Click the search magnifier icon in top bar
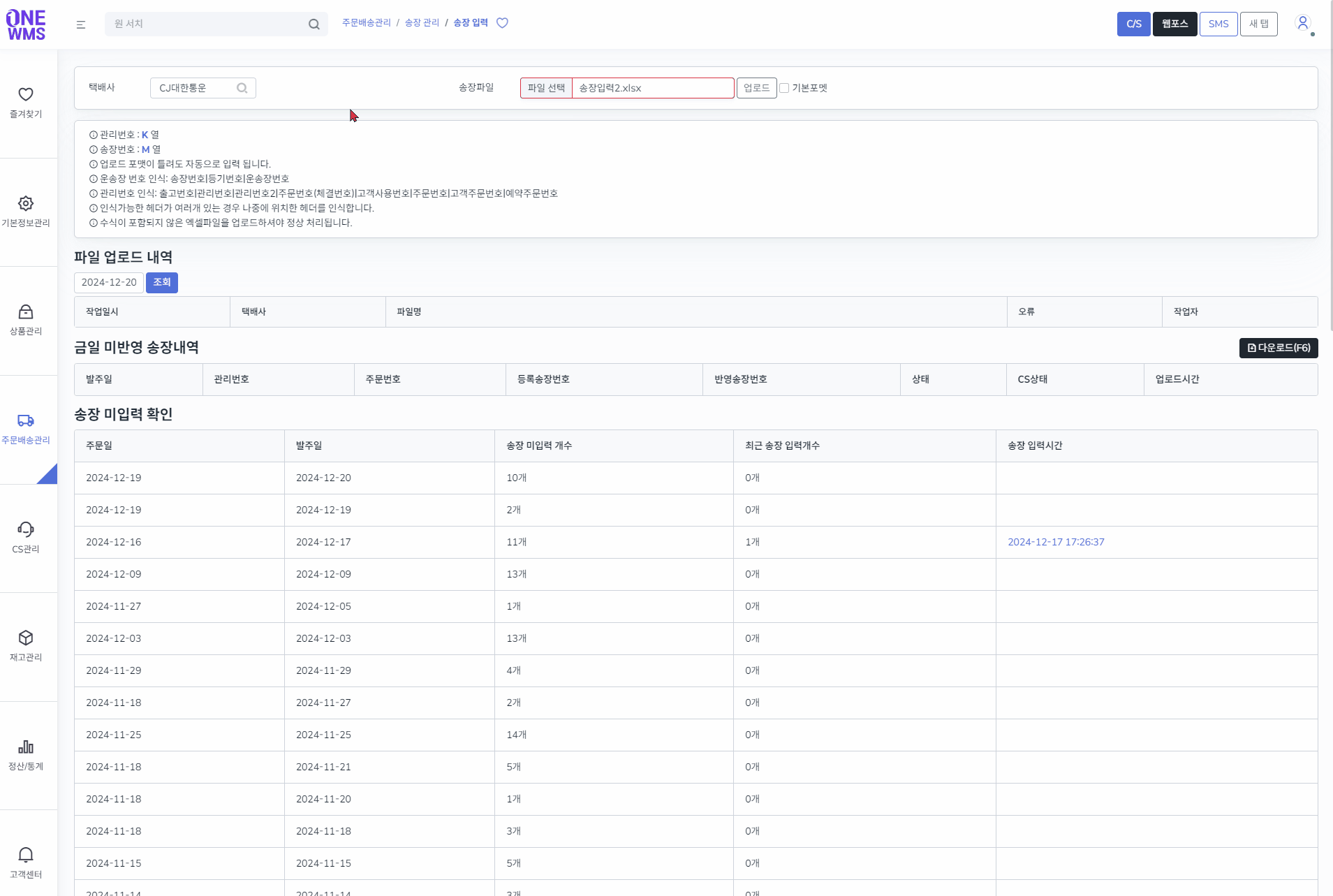This screenshot has width=1333, height=896. [314, 24]
